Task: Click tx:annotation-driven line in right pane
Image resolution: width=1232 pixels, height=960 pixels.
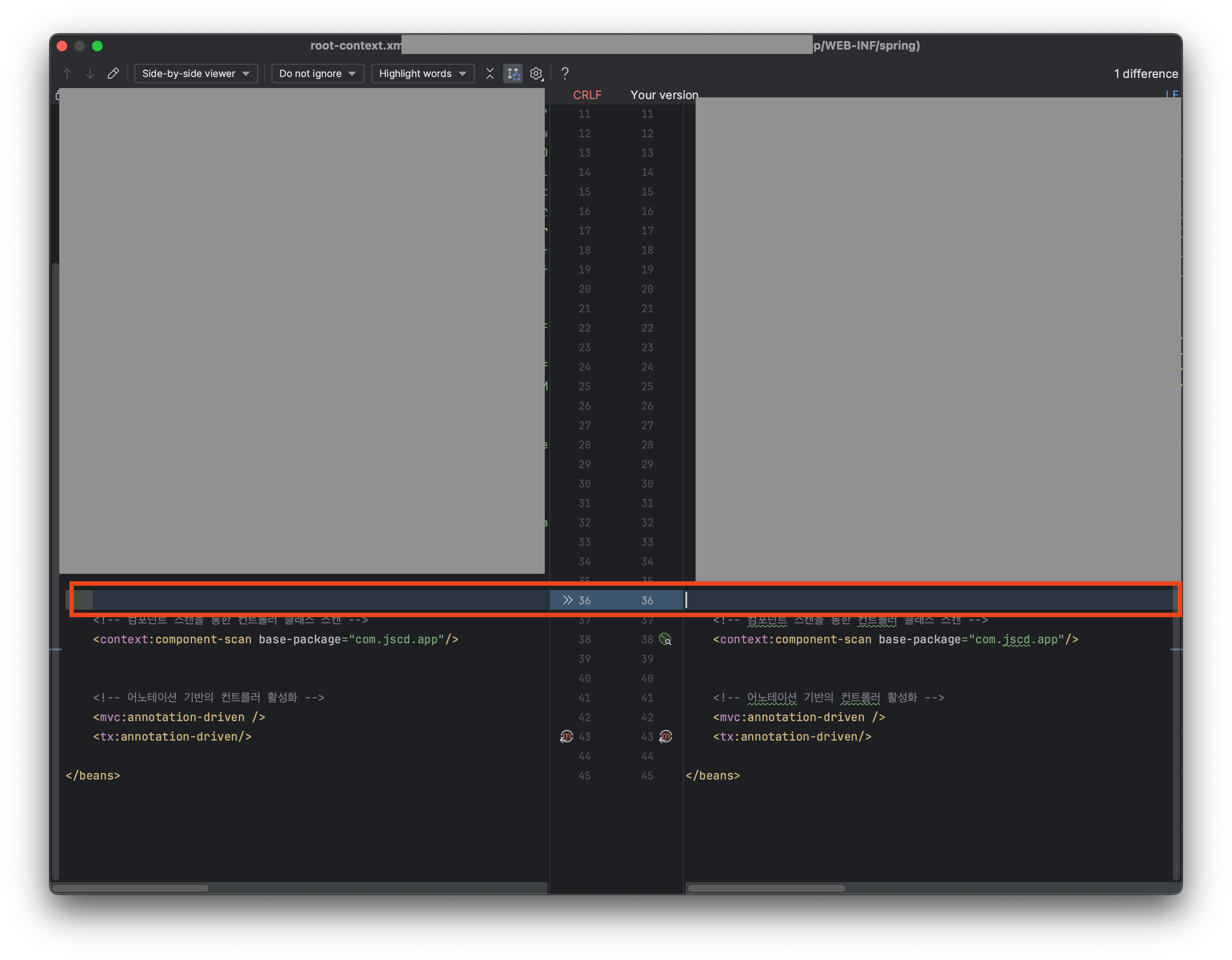Action: (x=792, y=737)
